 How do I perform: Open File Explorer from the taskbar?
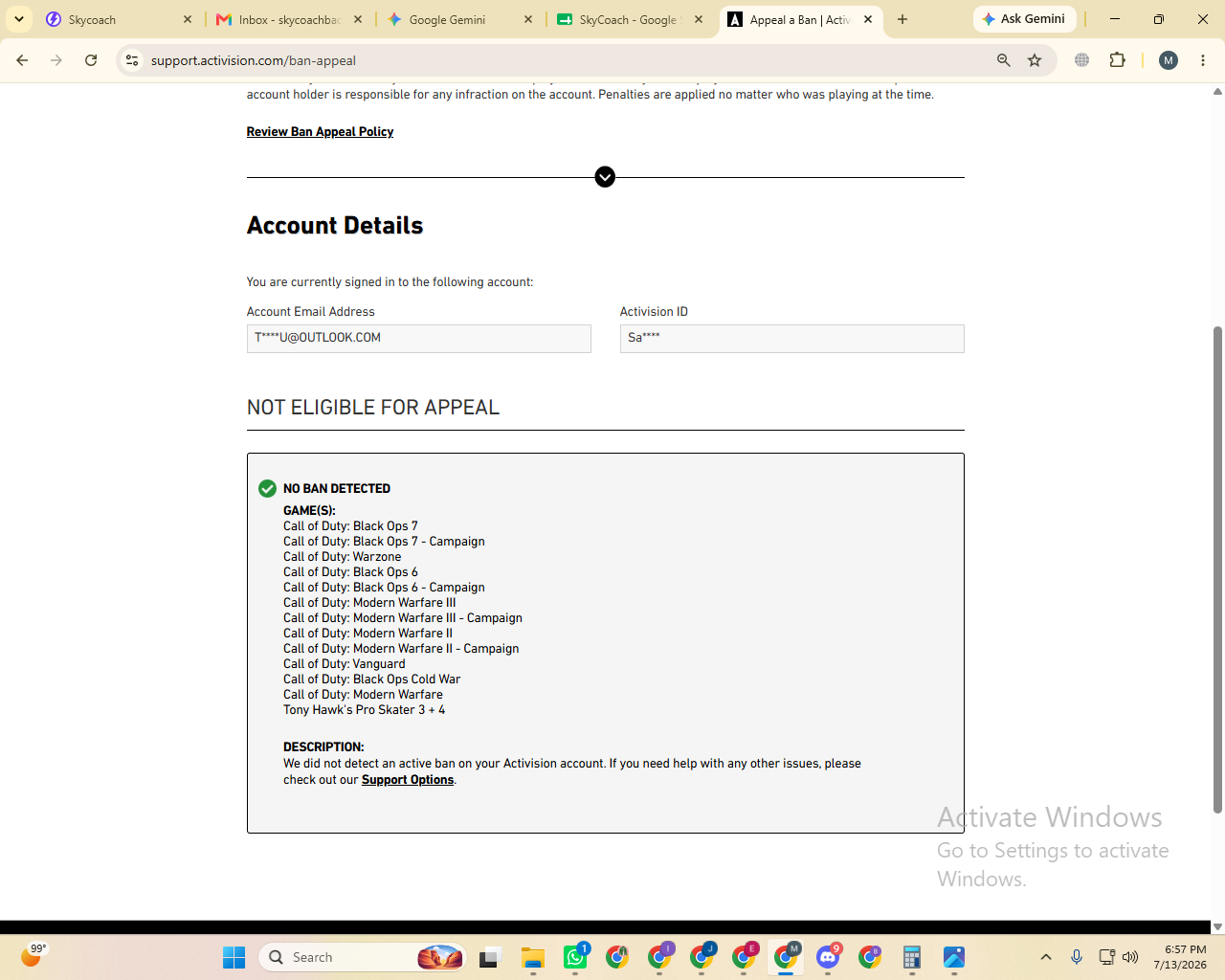533,957
